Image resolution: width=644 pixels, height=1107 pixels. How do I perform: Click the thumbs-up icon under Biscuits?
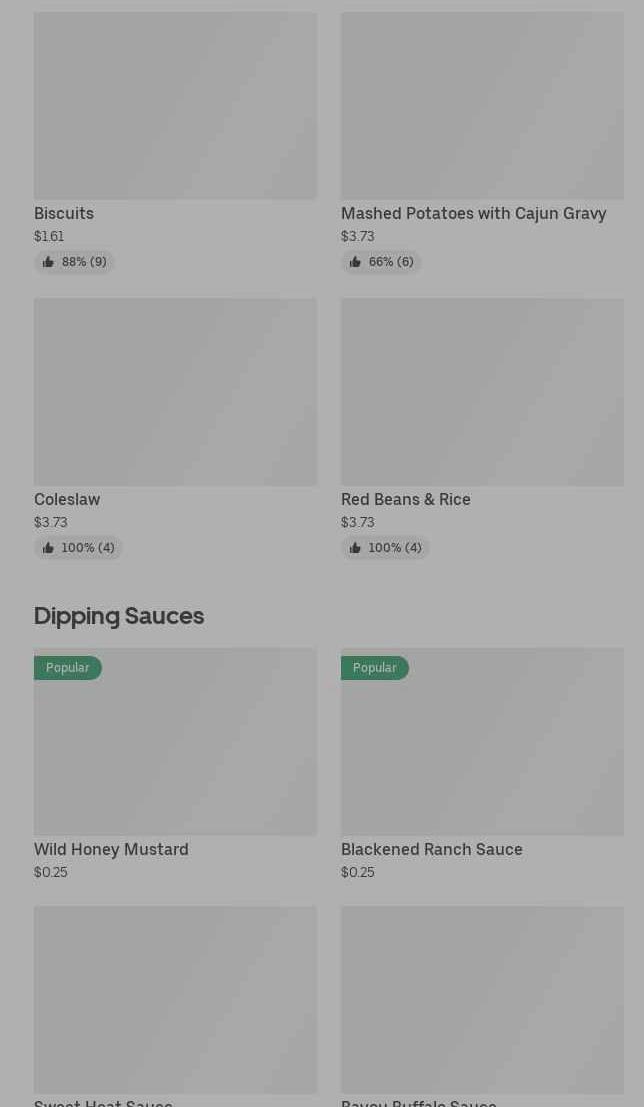48,262
